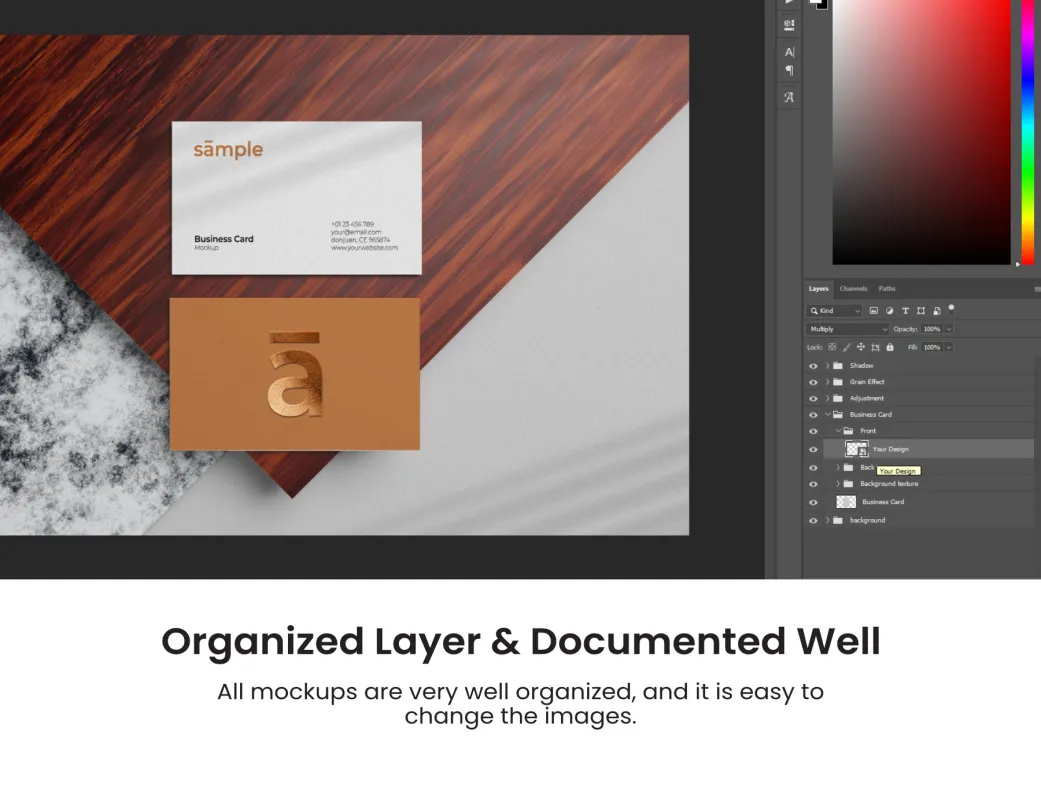Open the Opacity value dropdown arrow

[x=948, y=329]
